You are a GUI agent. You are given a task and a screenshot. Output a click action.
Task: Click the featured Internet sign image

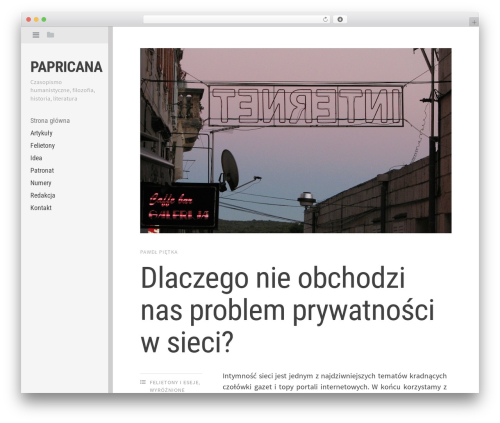click(296, 140)
